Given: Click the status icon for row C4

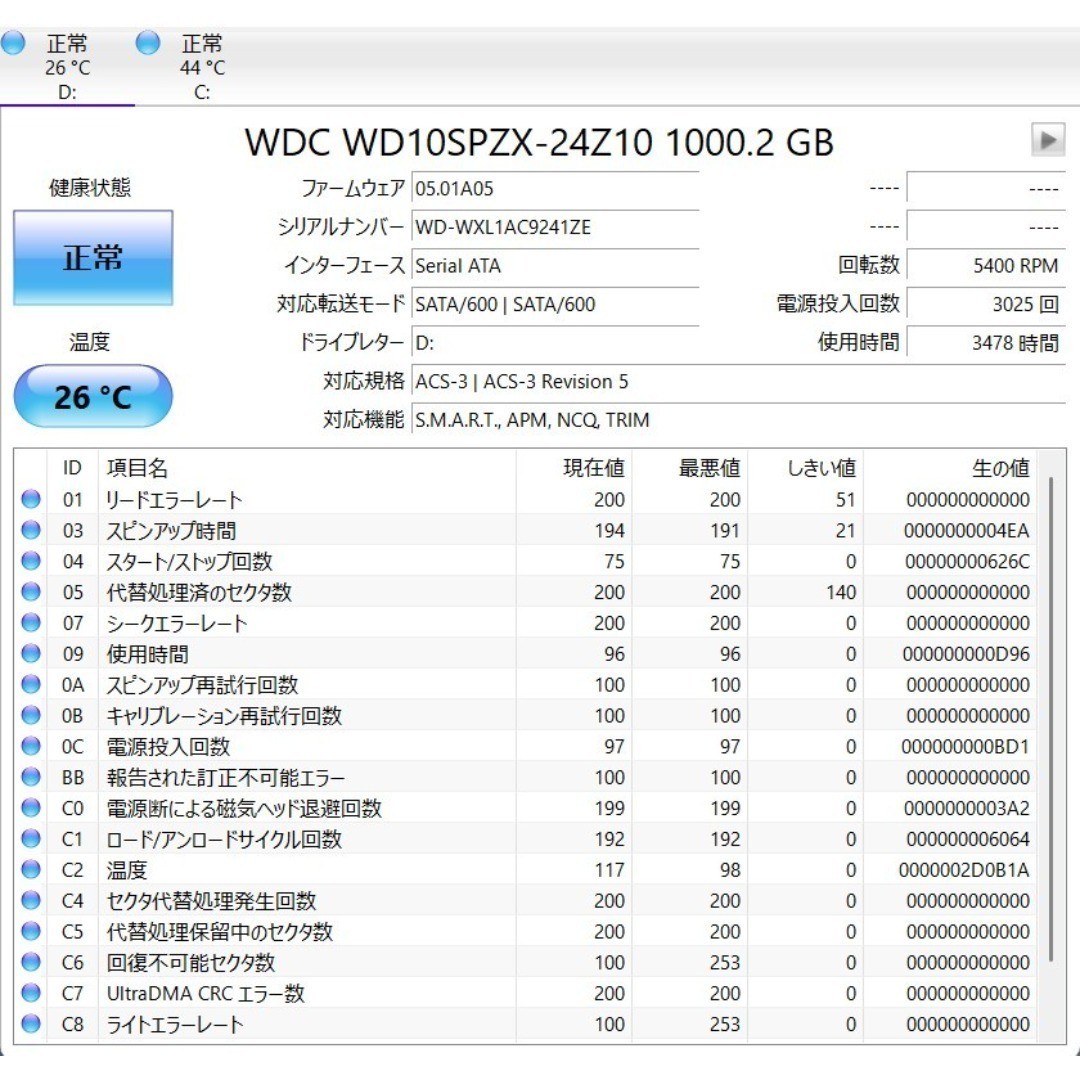Looking at the screenshot, I should 31,900.
